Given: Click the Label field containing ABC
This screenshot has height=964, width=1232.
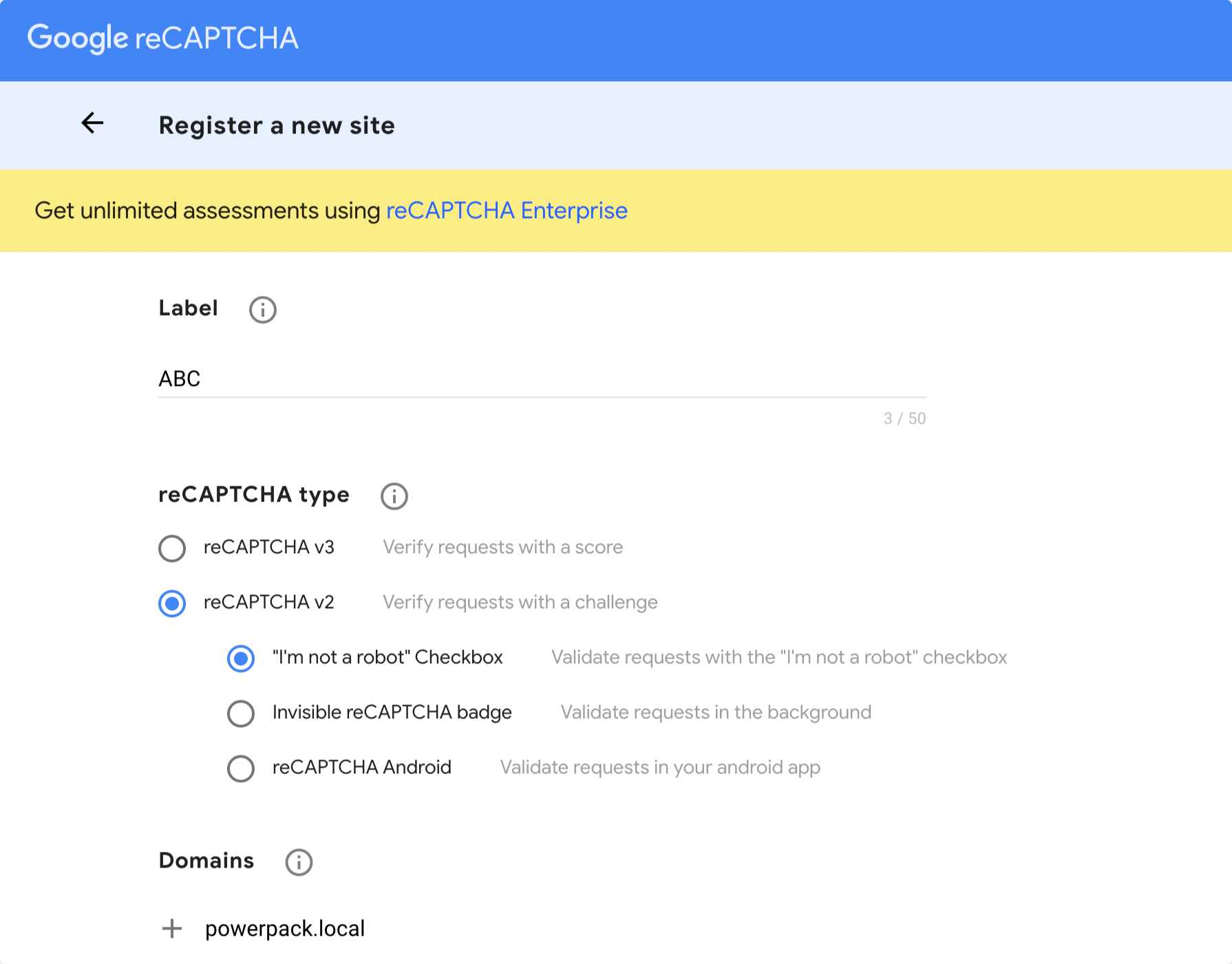Looking at the screenshot, I should click(x=541, y=378).
